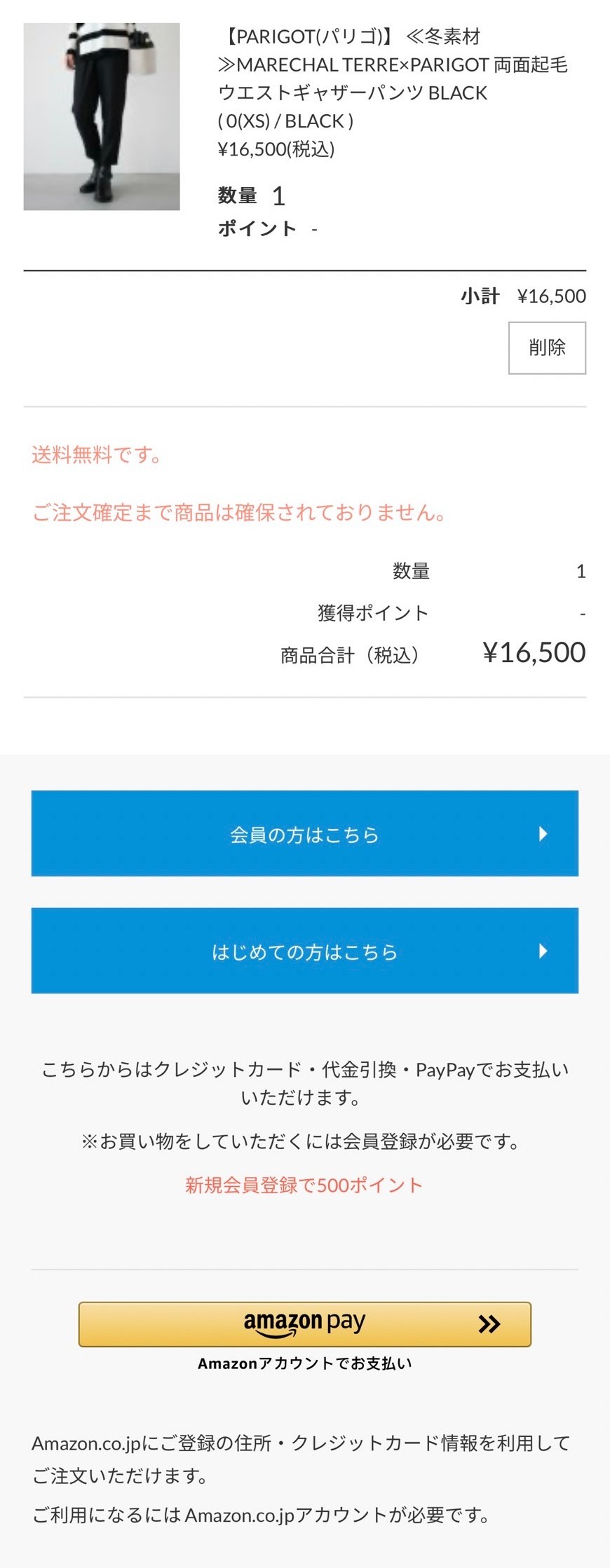Viewport: 610px width, 1568px height.
Task: Click the product quantity value beside 数量
Action: point(278,197)
